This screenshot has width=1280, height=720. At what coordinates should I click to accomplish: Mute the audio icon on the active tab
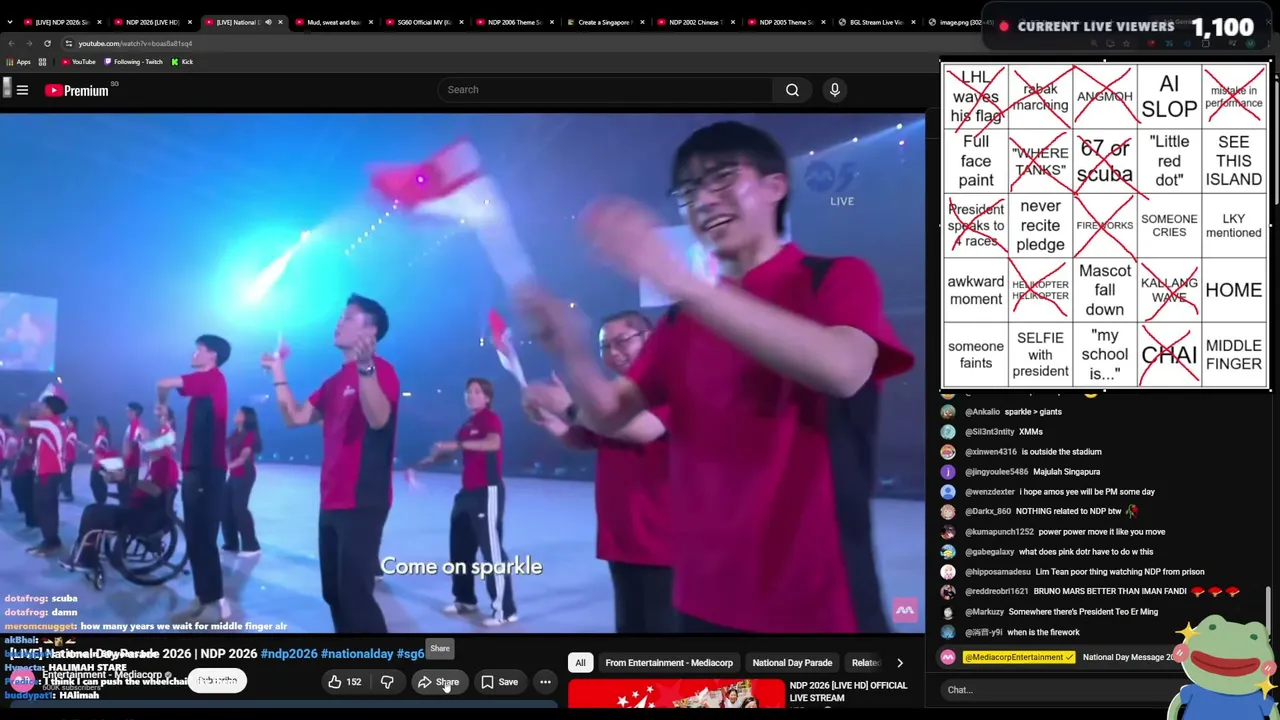pos(267,22)
